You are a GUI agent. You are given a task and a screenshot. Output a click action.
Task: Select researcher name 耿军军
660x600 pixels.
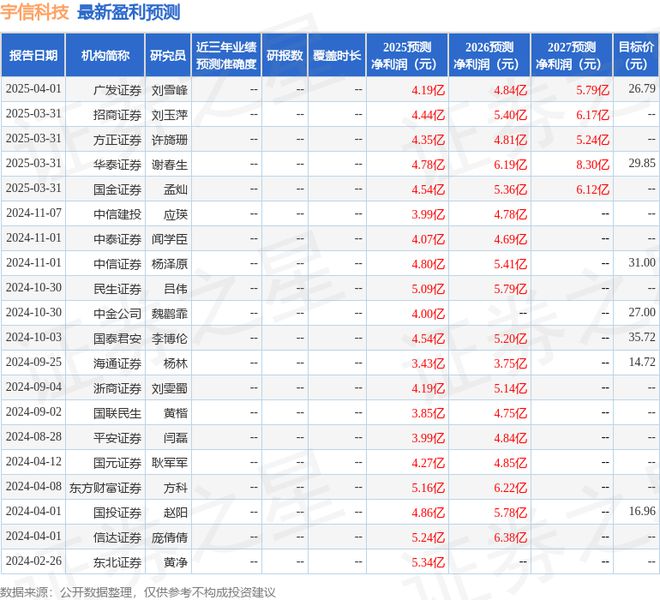click(169, 463)
